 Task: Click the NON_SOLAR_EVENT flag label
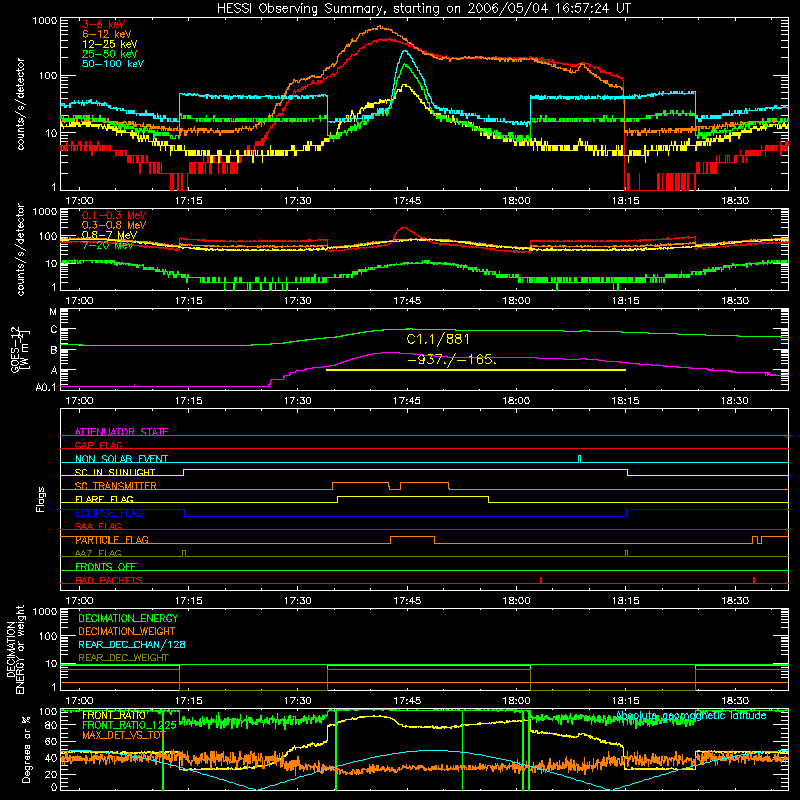[121, 459]
